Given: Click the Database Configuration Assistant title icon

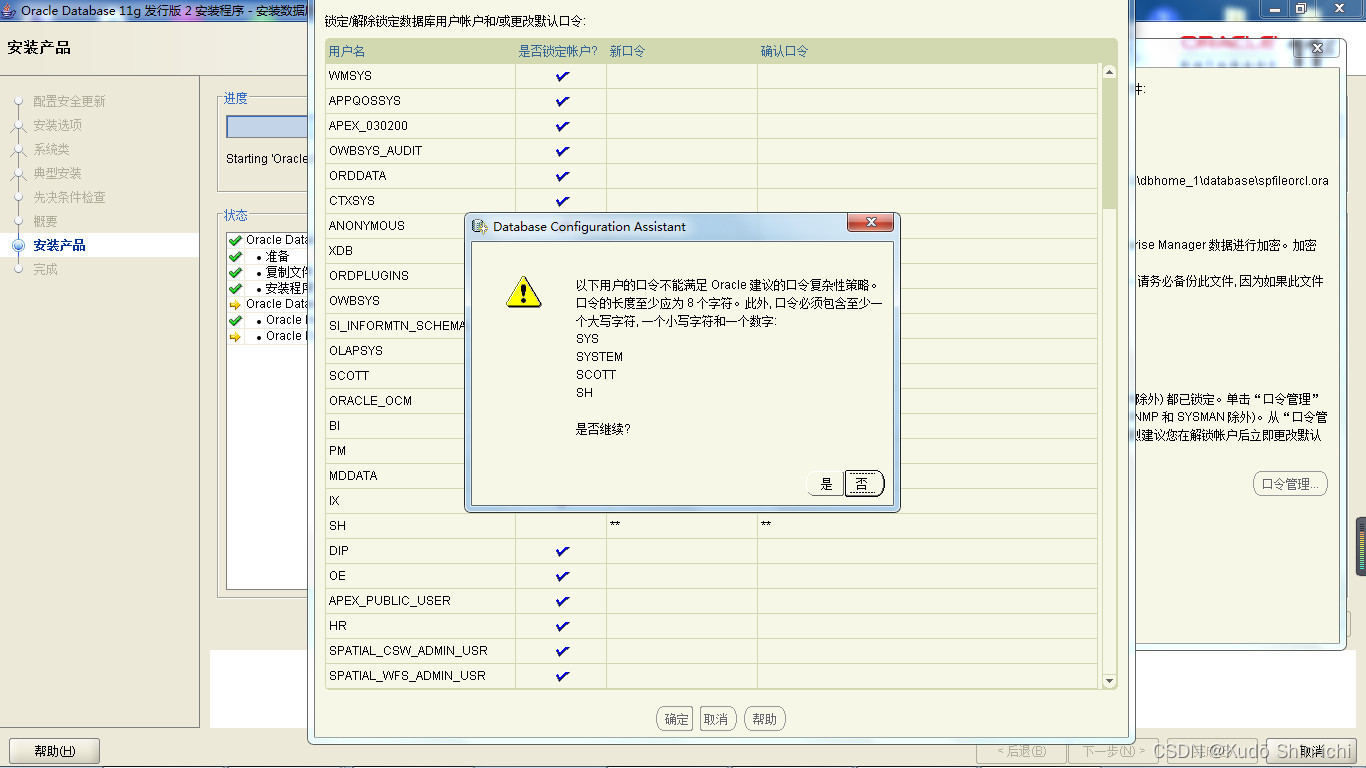Looking at the screenshot, I should 479,227.
